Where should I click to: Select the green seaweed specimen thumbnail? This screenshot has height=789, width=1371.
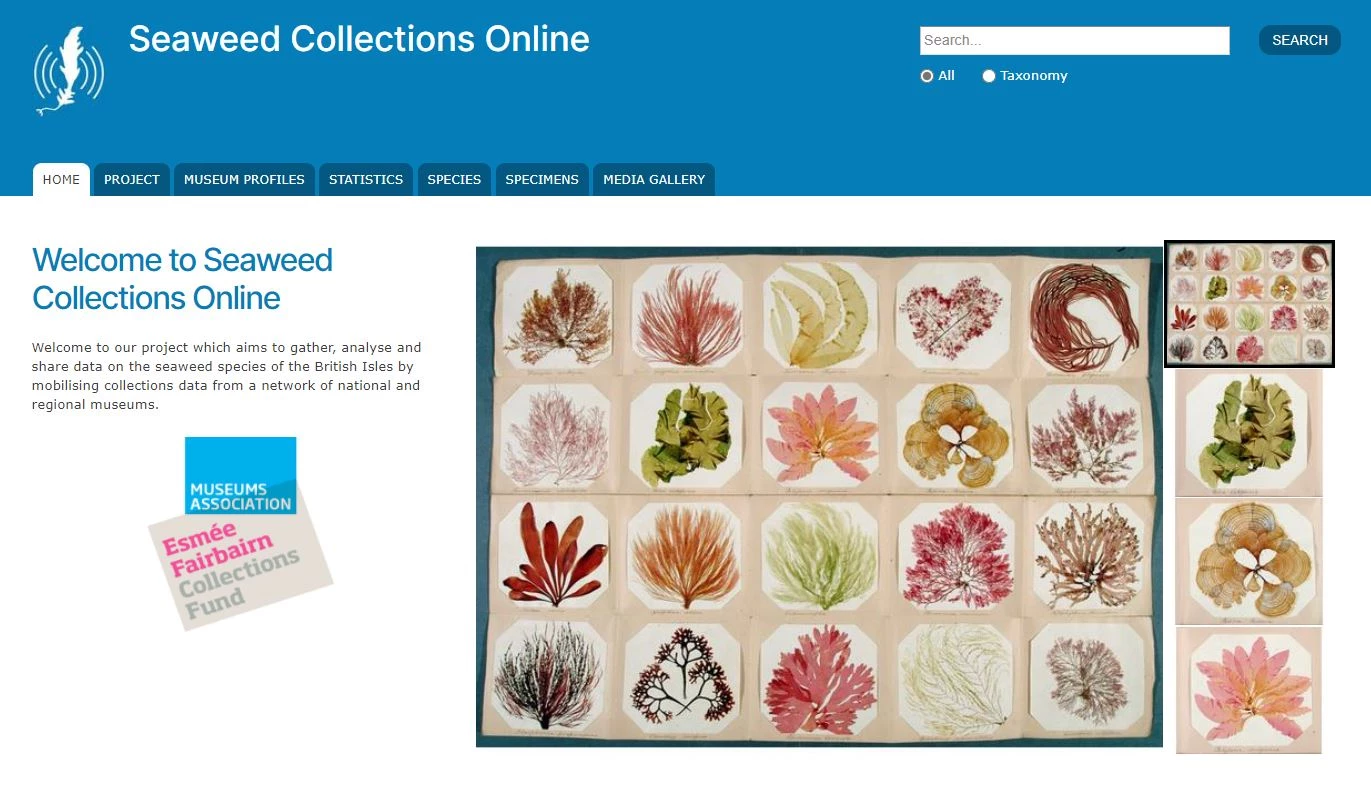[x=1249, y=433]
